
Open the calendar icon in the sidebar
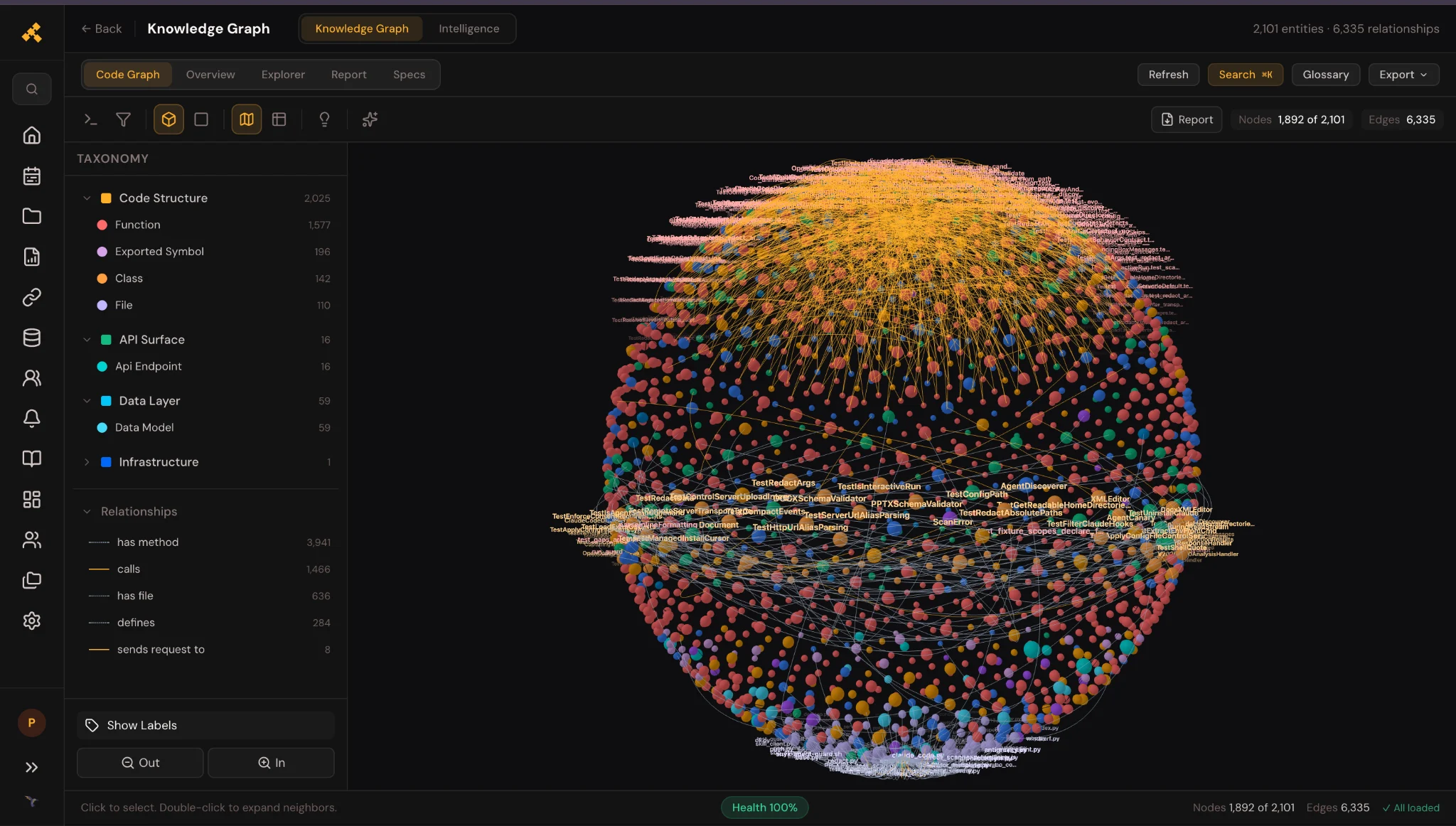pyautogui.click(x=32, y=176)
